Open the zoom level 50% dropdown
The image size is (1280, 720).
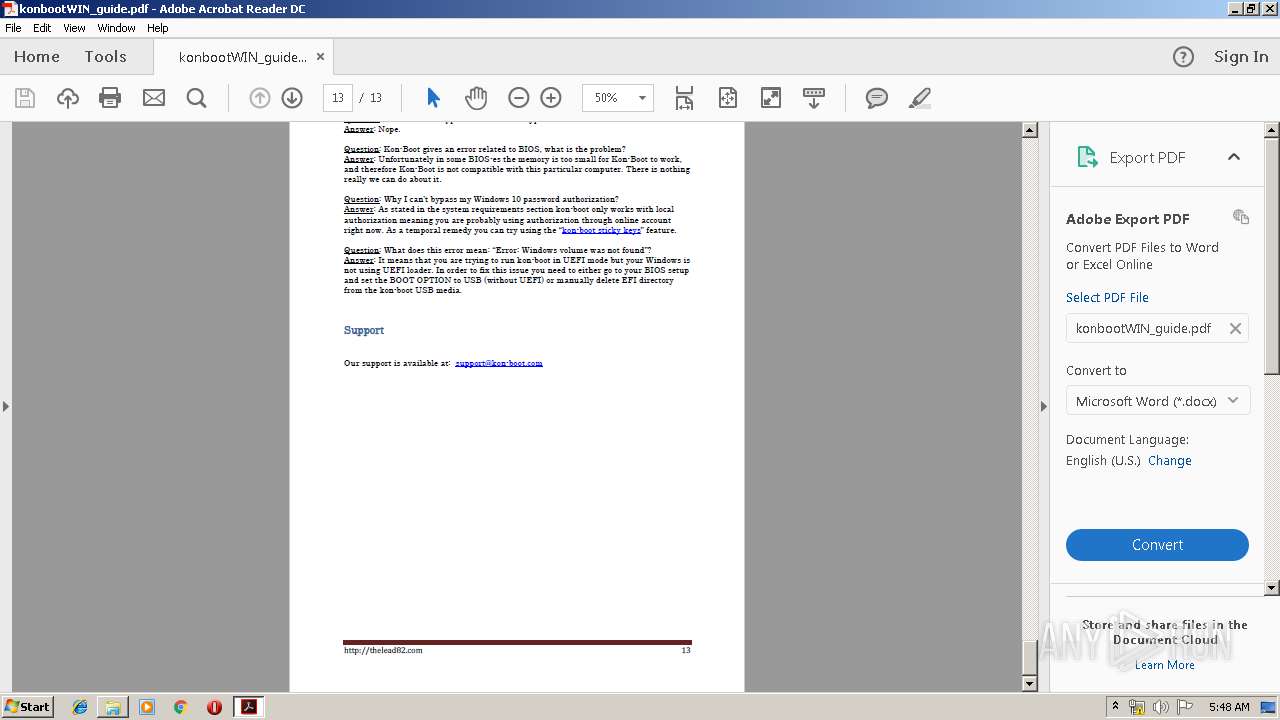click(x=642, y=98)
